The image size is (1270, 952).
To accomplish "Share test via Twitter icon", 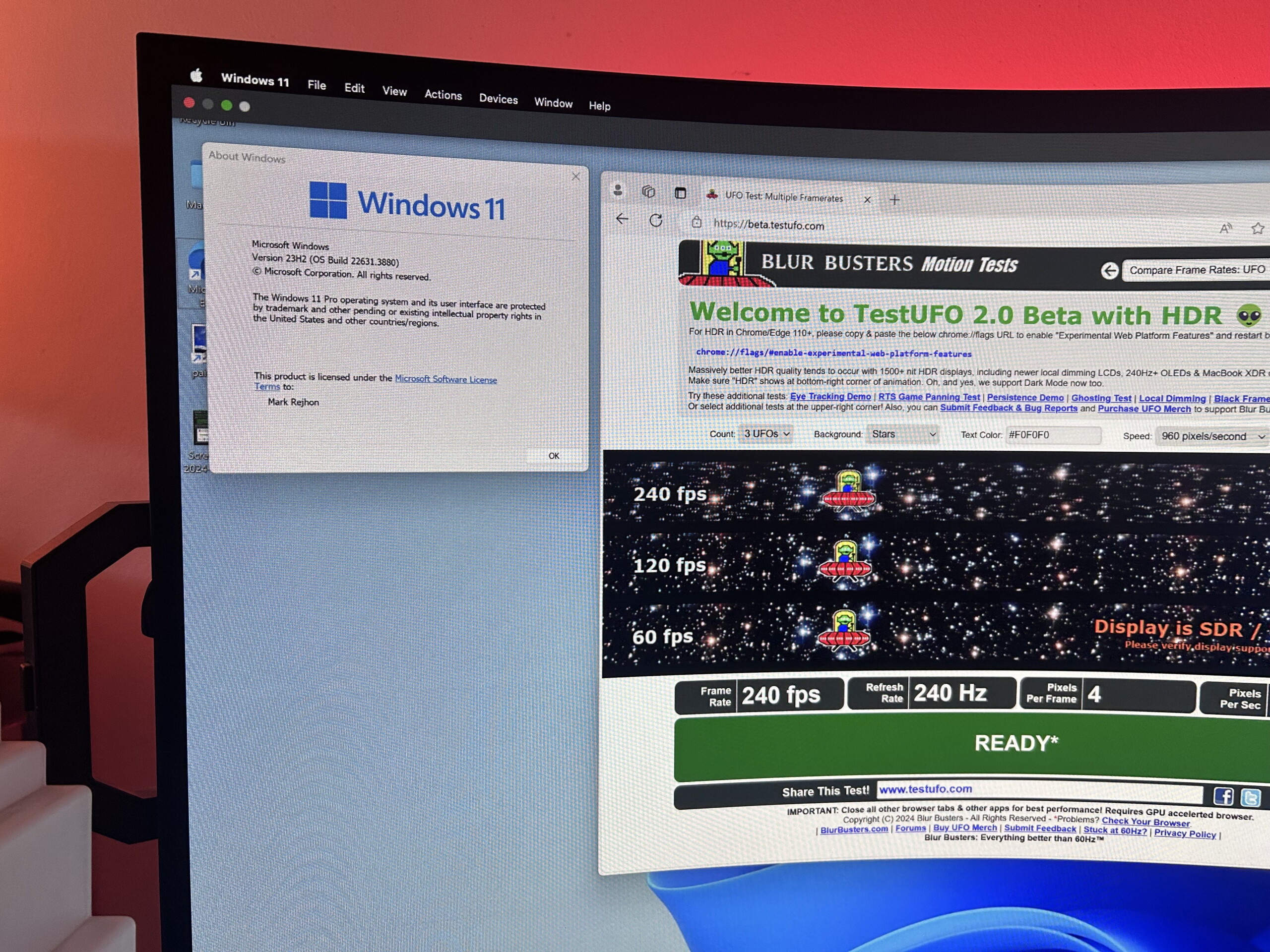I will click(1251, 798).
